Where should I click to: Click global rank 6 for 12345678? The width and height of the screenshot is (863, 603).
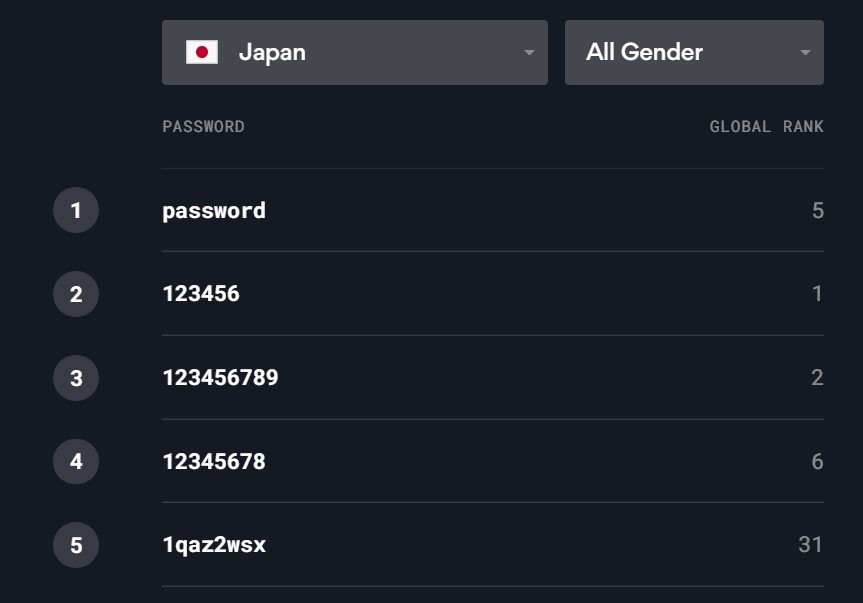(x=817, y=462)
